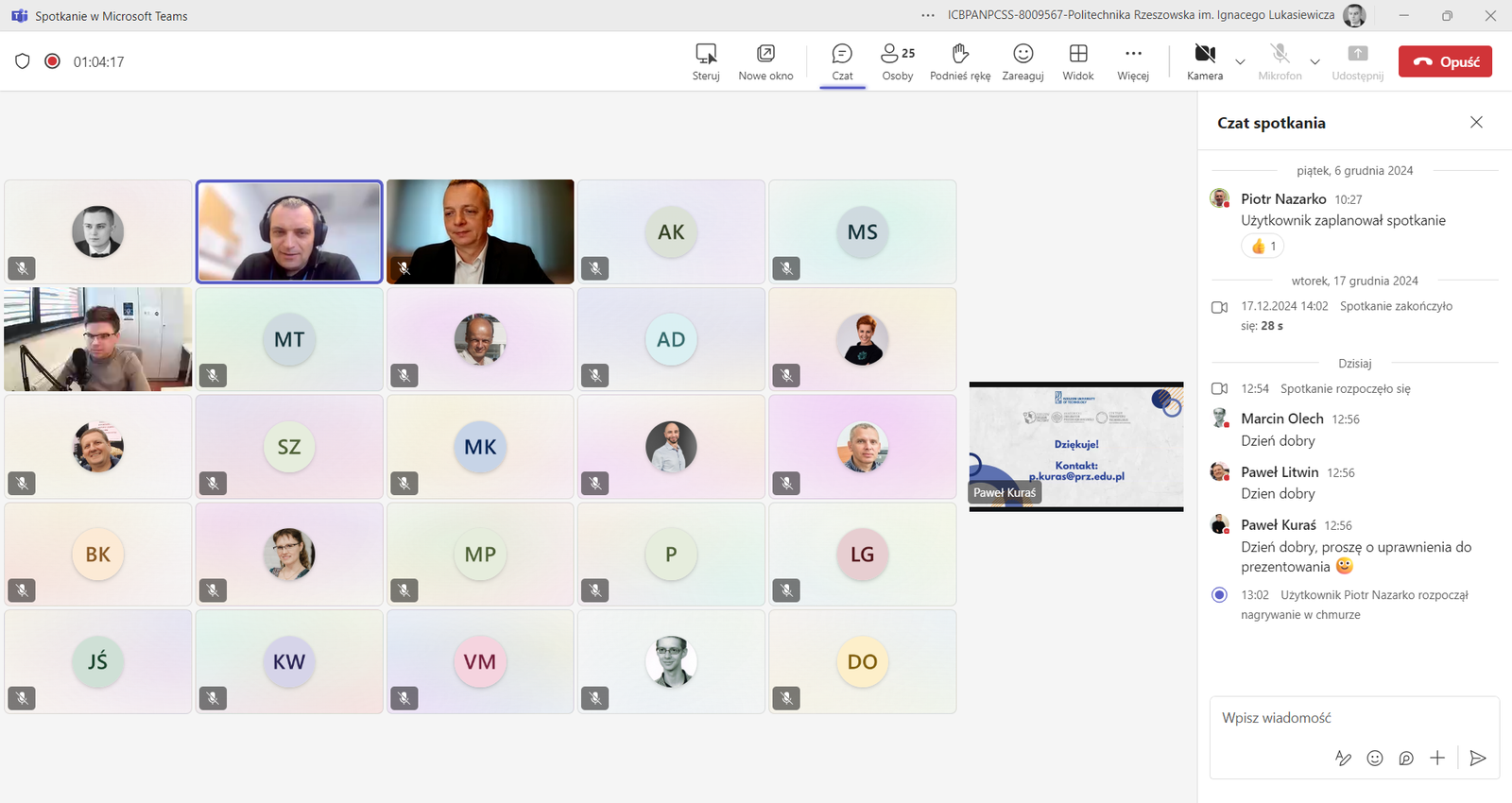Expand camera options chevron next to Kamera
This screenshot has width=1512, height=803.
click(1240, 62)
